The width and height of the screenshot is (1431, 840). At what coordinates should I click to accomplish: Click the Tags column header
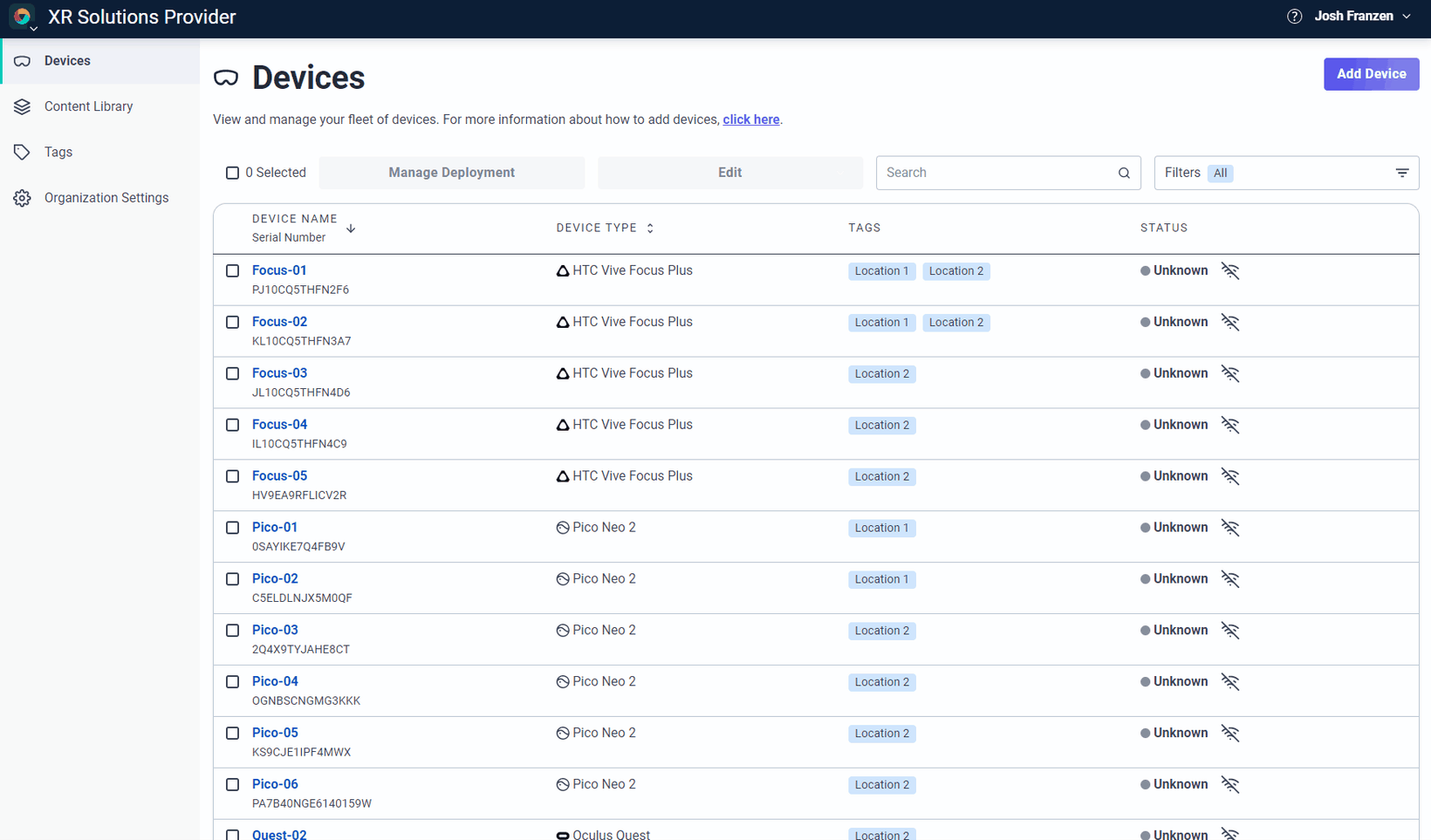[864, 228]
